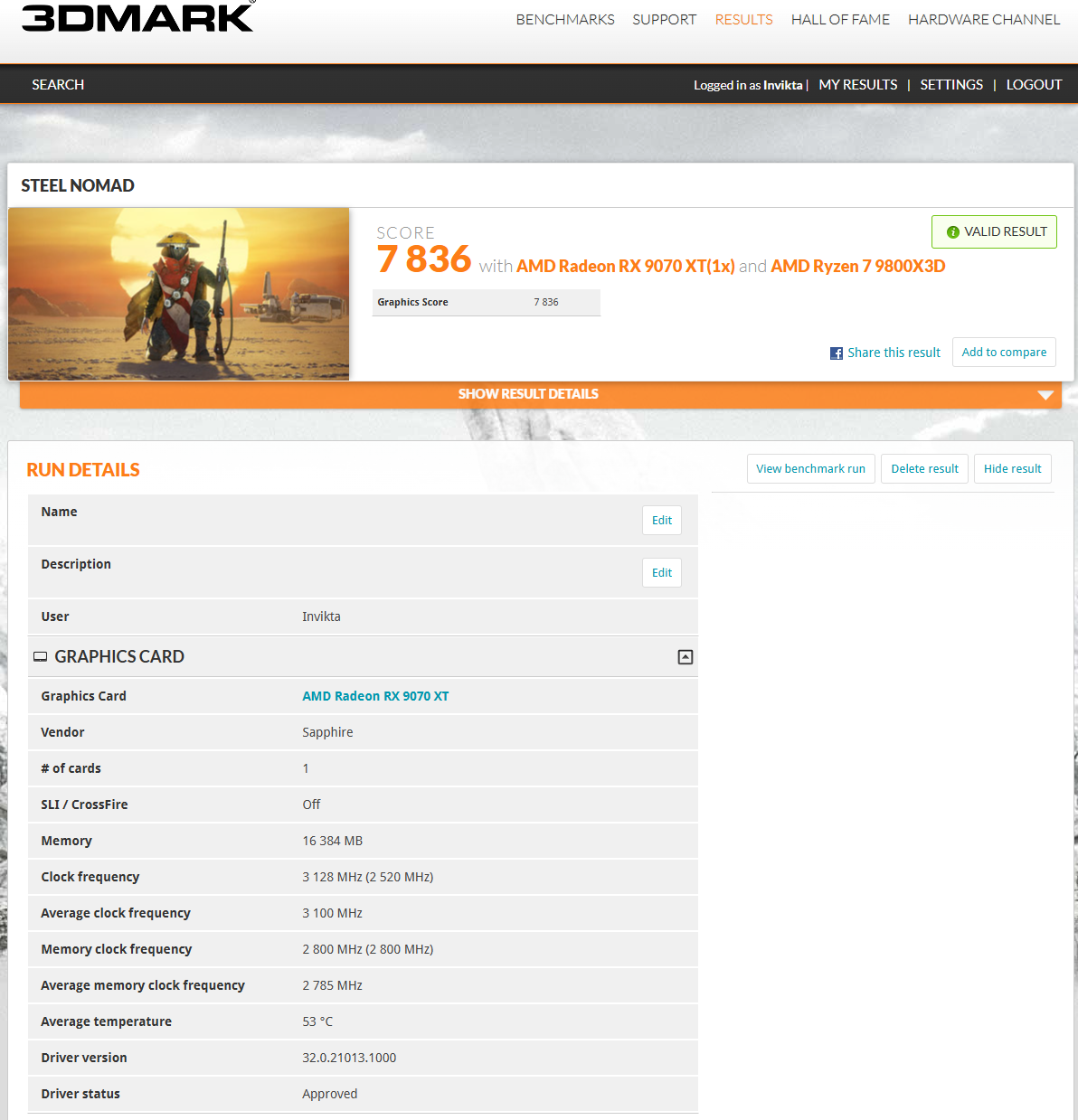This screenshot has width=1078, height=1120.
Task: Click Logged in as Invikta text
Action: (x=748, y=85)
